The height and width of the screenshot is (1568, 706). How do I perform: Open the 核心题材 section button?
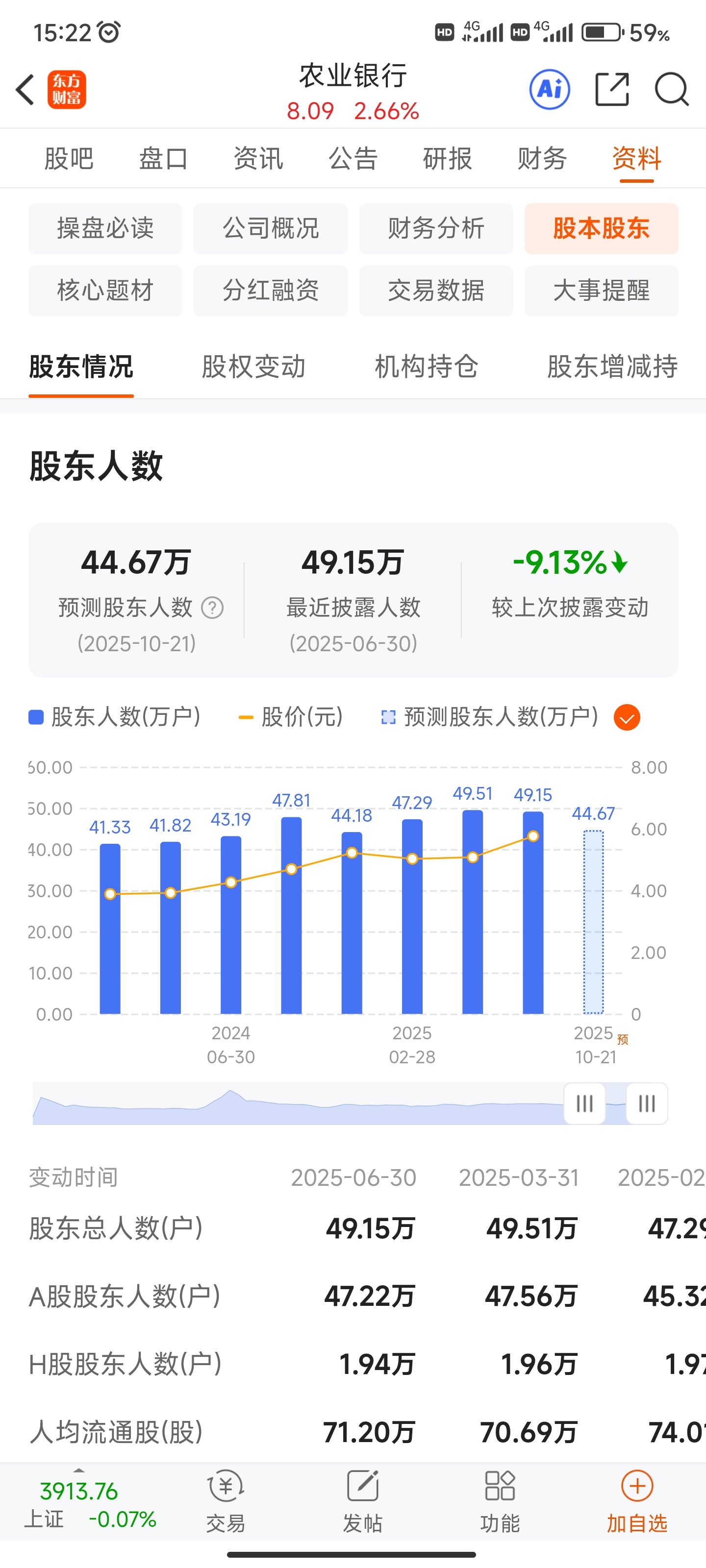105,291
